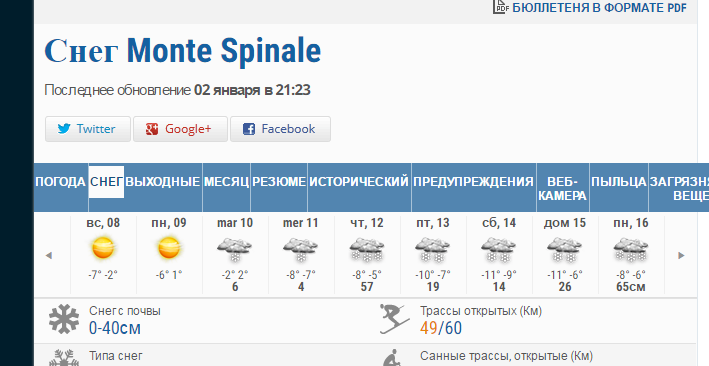This screenshot has width=709, height=366.
Task: Click the heavy snow icon for чт, 12
Action: tap(367, 250)
